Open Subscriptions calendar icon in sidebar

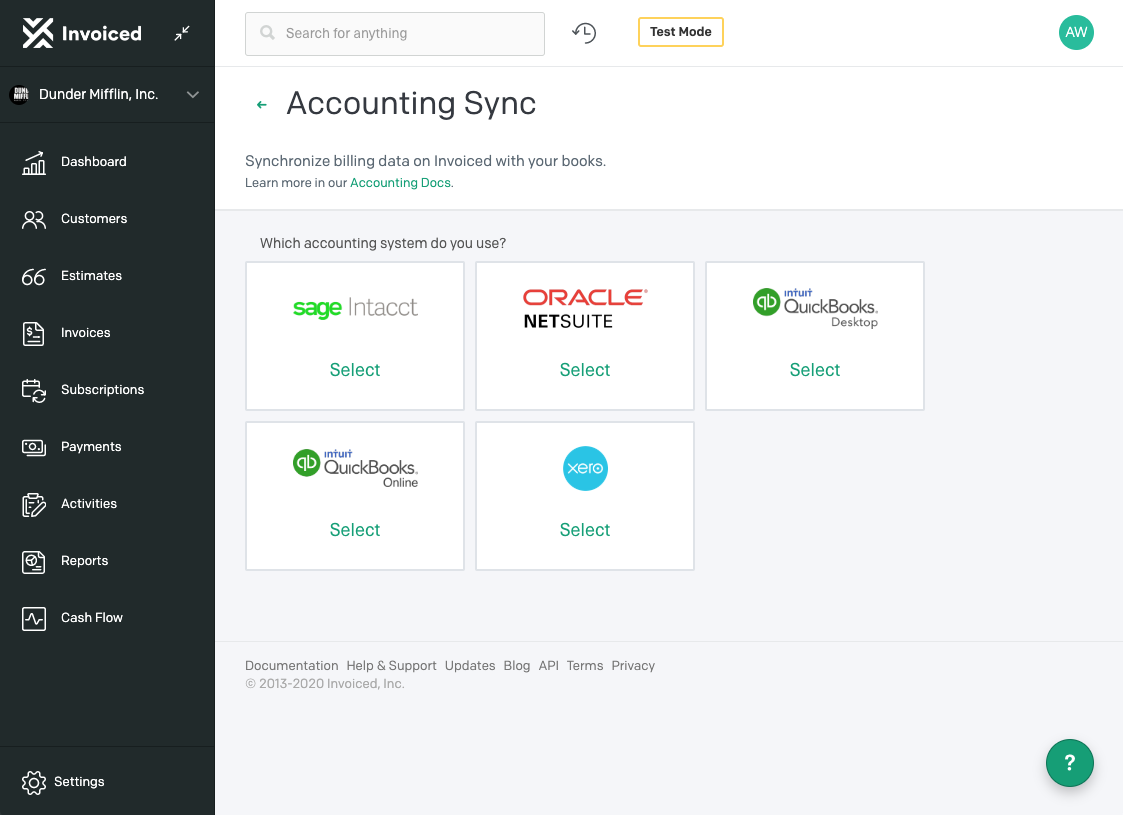click(34, 390)
